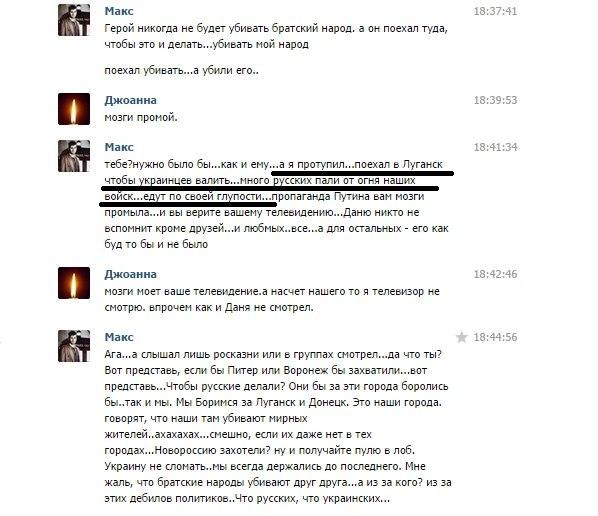Select Джоанна's message starting "мозги моет ваше телевидение"
This screenshot has height=516, width=598.
pos(272,299)
